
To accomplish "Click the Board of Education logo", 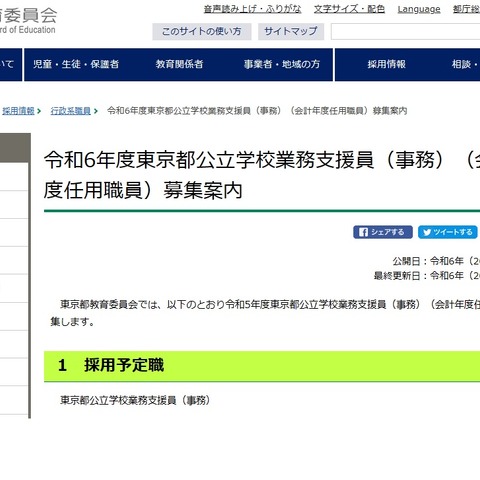I will [x=28, y=20].
